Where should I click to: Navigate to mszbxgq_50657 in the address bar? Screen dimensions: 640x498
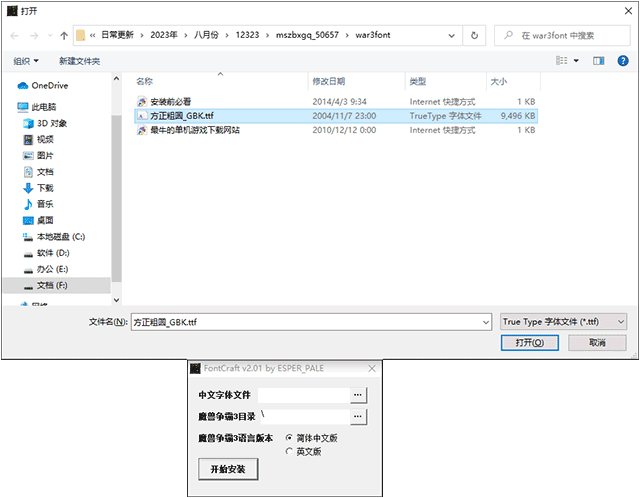(307, 35)
